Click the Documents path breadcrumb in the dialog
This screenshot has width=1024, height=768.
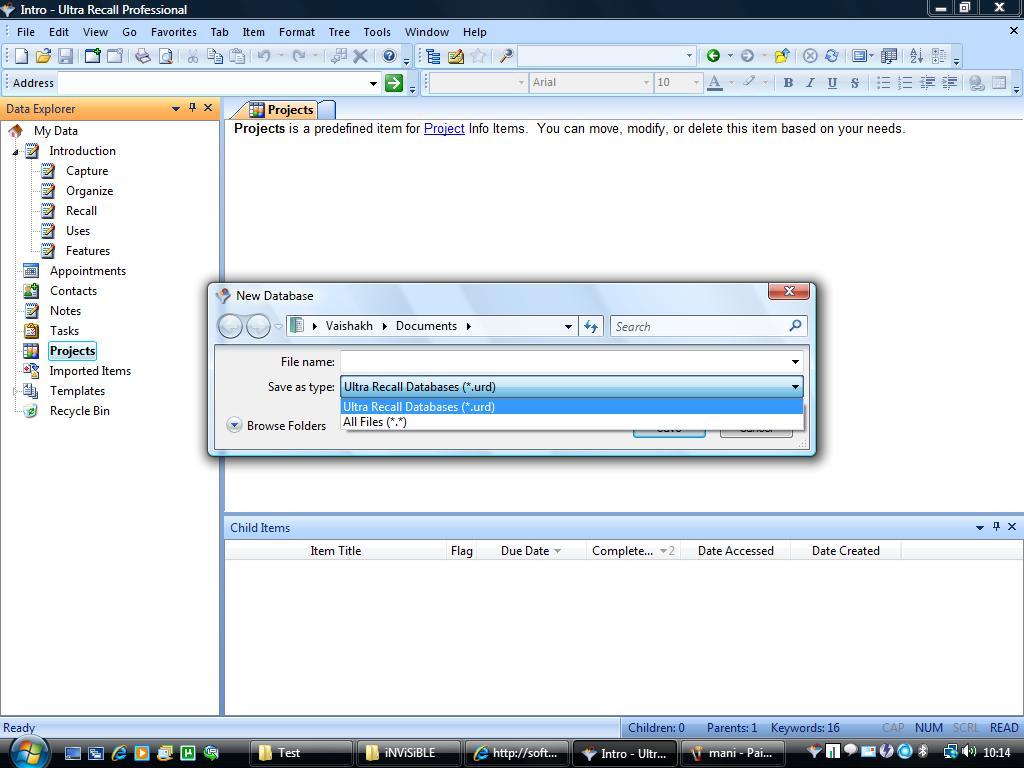pos(426,326)
